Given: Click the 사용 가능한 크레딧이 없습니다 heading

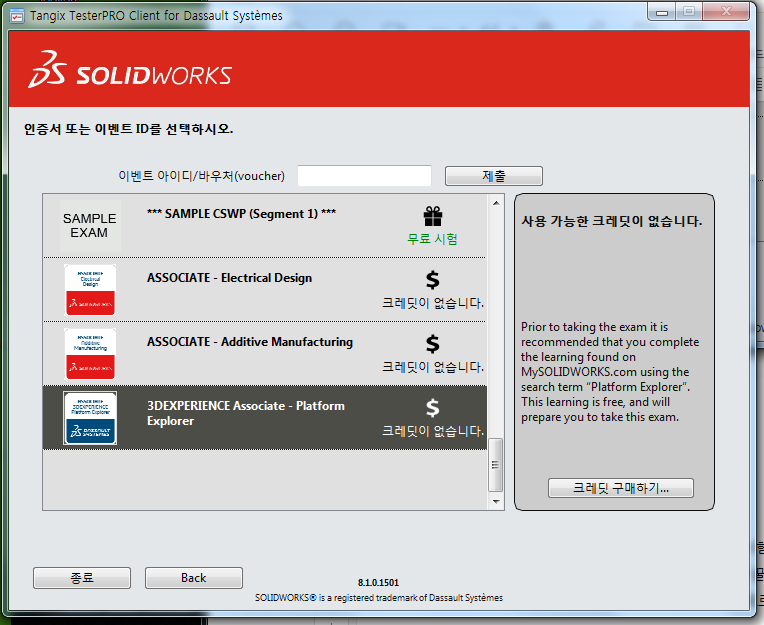Looking at the screenshot, I should 612,221.
